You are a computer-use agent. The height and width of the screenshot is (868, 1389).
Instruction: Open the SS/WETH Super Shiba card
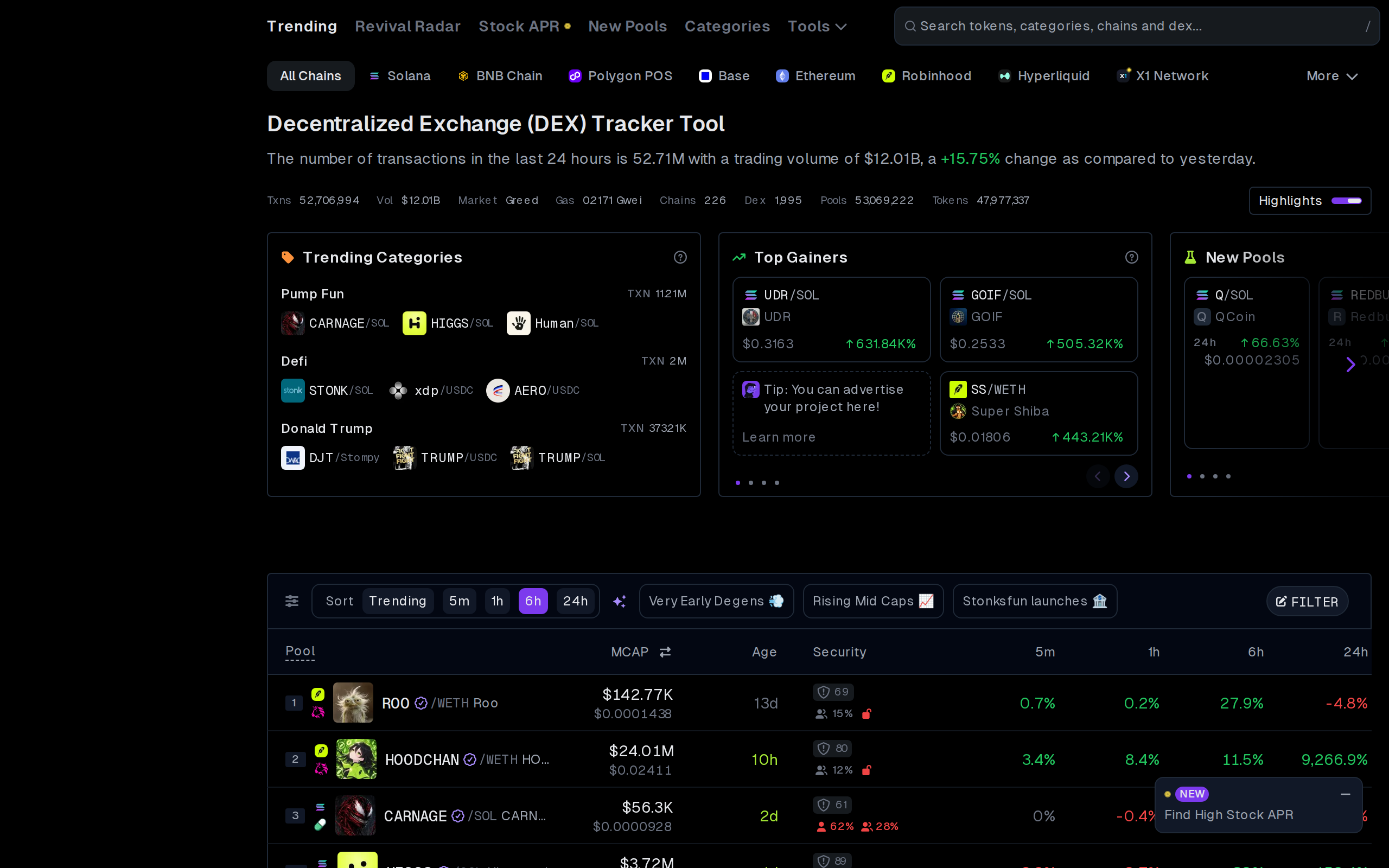[1038, 413]
